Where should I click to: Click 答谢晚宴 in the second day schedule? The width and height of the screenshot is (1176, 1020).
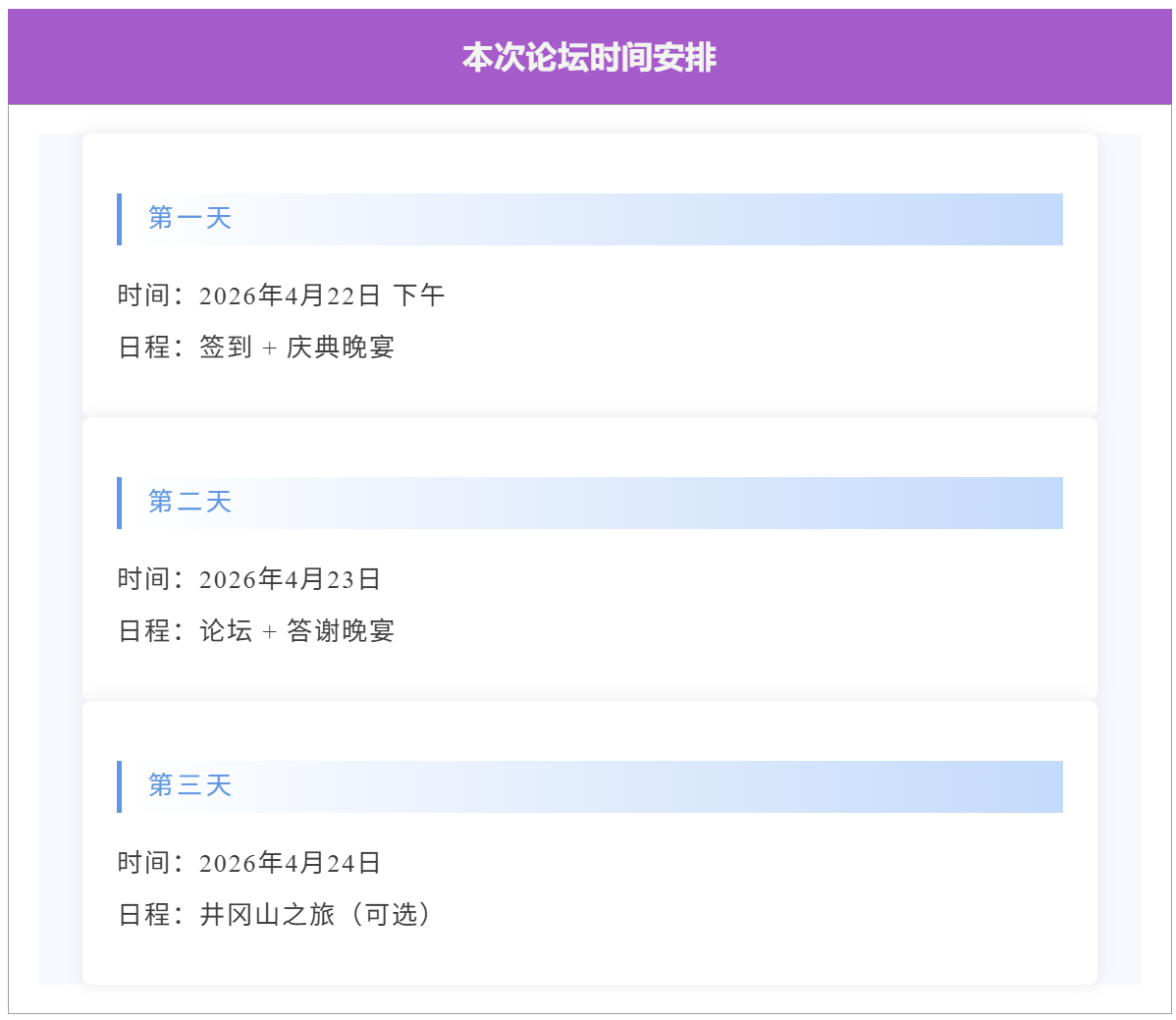[x=341, y=631]
